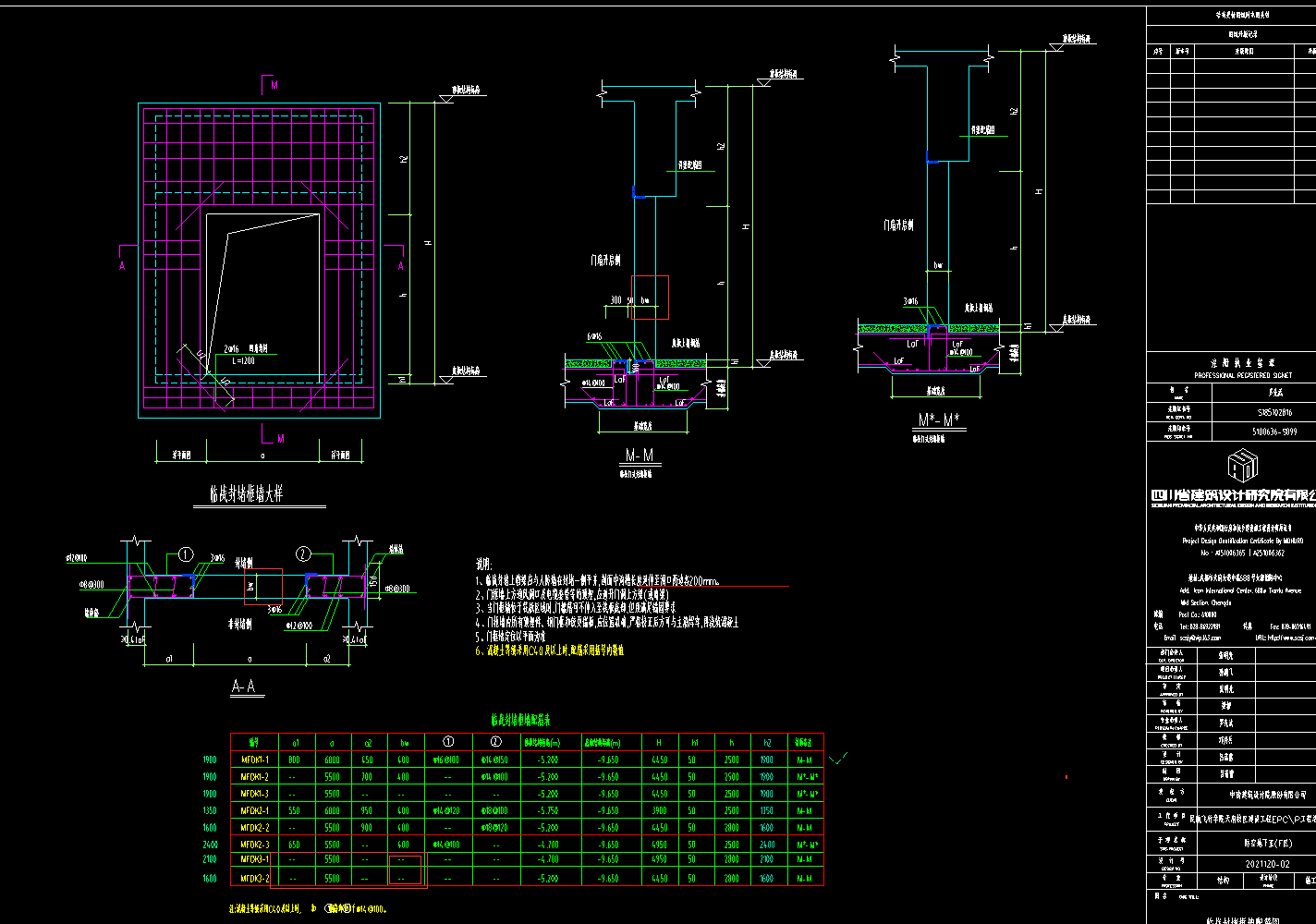Select the MFDK2-2 cell in the table
Viewport: 1316px width, 924px height.
coord(254,828)
